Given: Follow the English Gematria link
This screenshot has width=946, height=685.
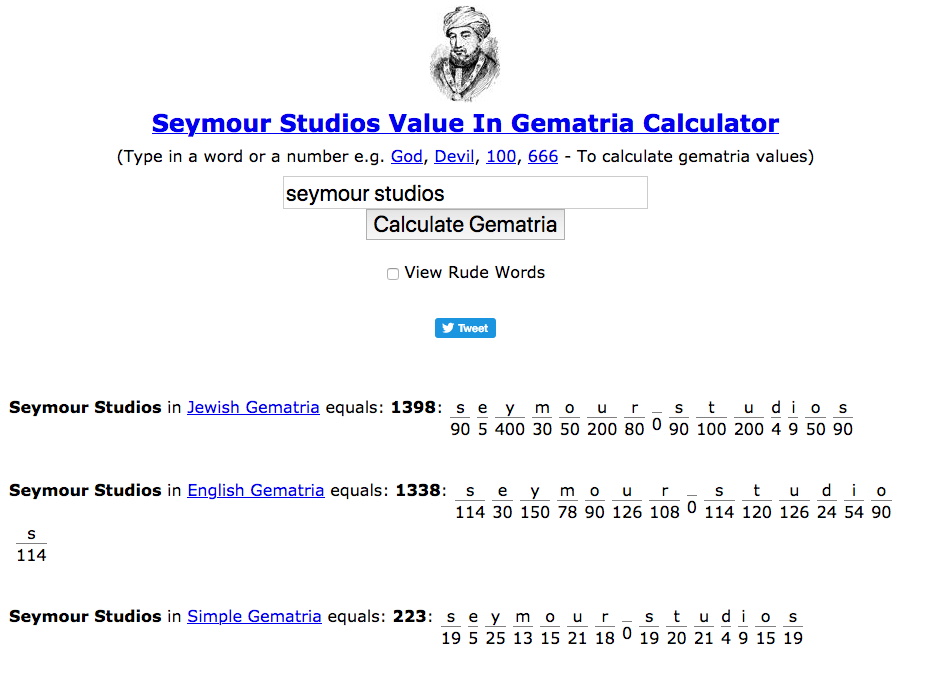Looking at the screenshot, I should 256,490.
